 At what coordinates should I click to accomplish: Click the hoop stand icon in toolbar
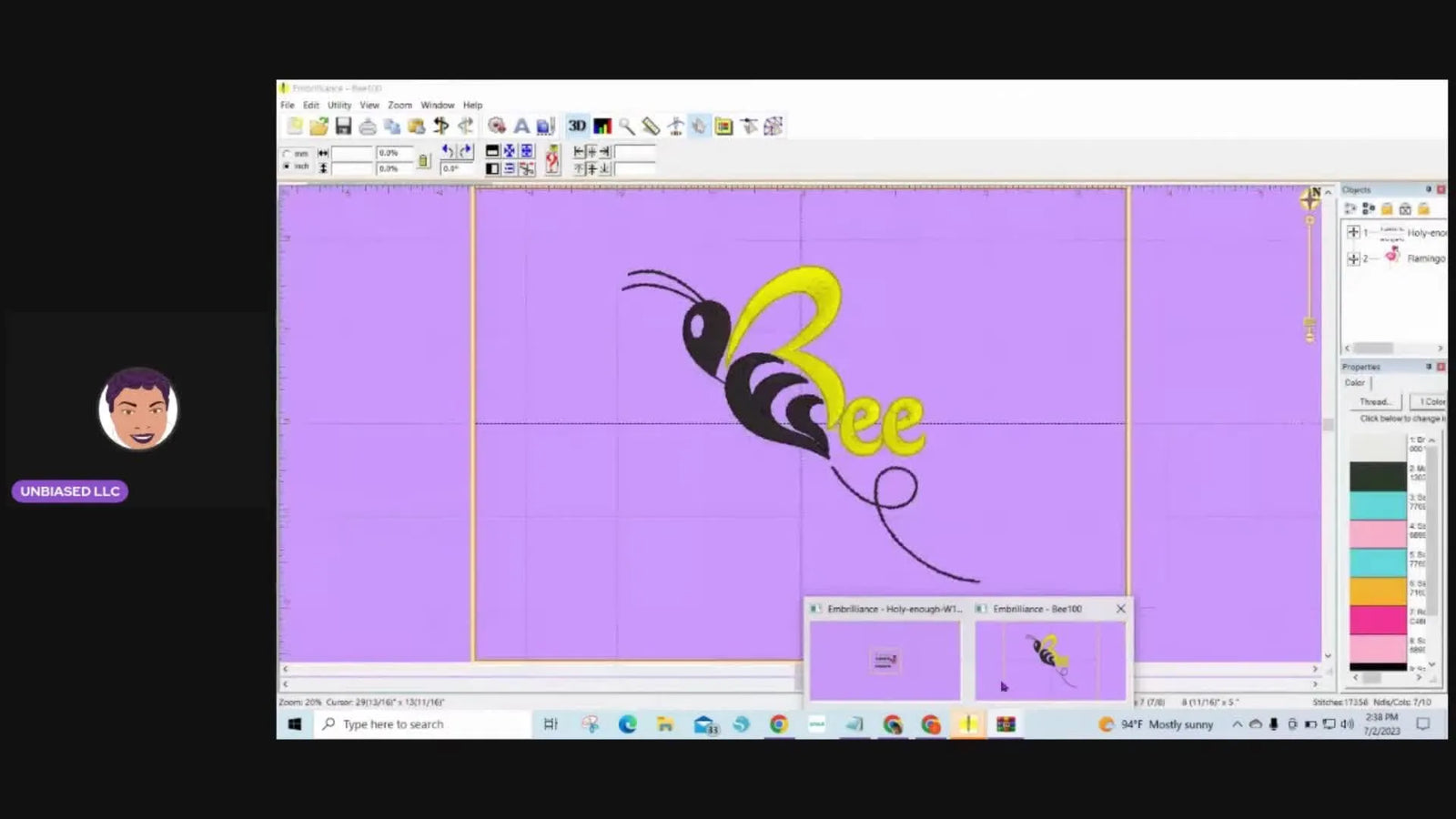(x=675, y=126)
